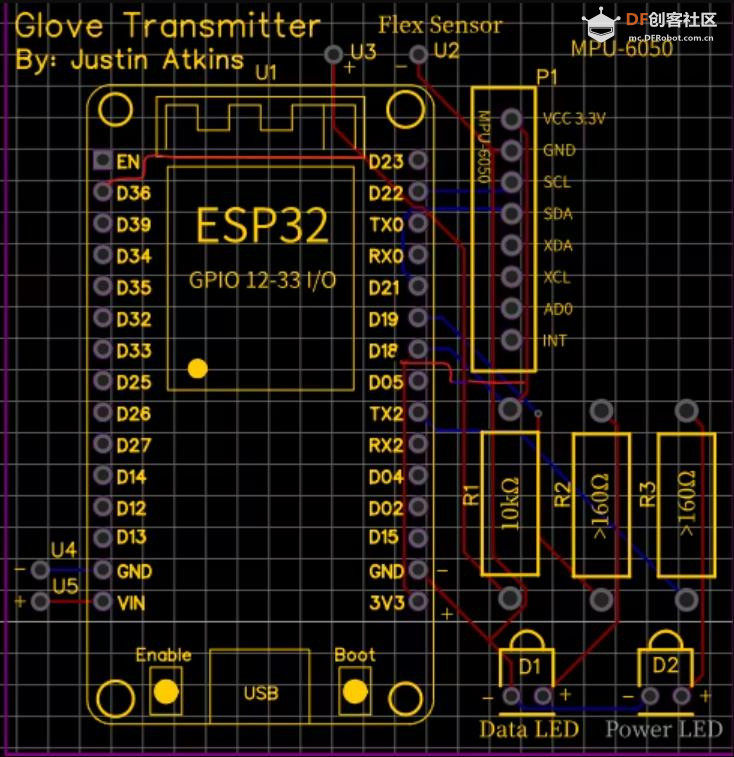Click the D18 pad
Image resolution: width=734 pixels, height=757 pixels.
(418, 349)
